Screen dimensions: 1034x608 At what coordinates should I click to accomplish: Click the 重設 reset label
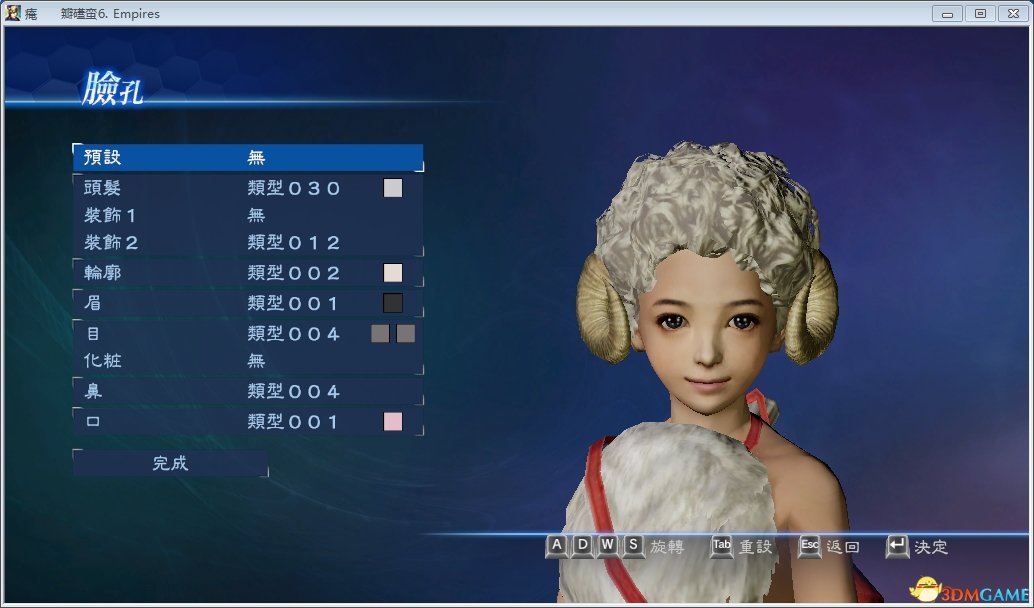coord(756,547)
